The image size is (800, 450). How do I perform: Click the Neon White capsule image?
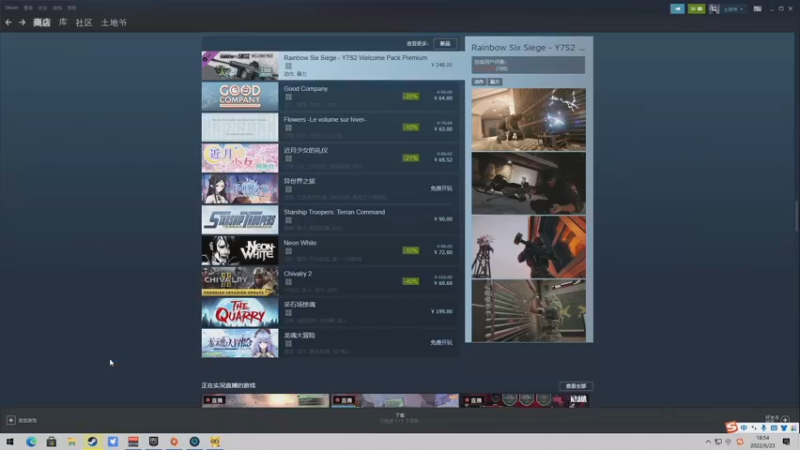[240, 250]
